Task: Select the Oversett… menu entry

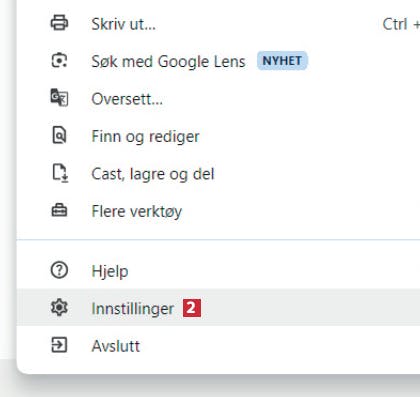Action: (x=218, y=98)
